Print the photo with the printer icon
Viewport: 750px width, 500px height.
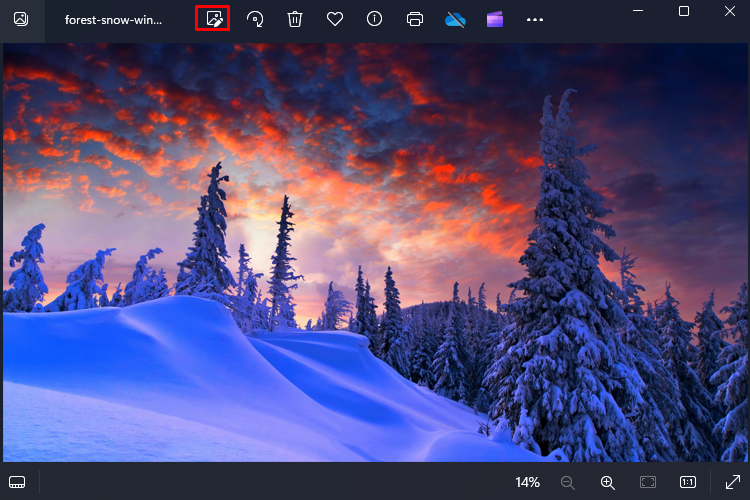(415, 19)
